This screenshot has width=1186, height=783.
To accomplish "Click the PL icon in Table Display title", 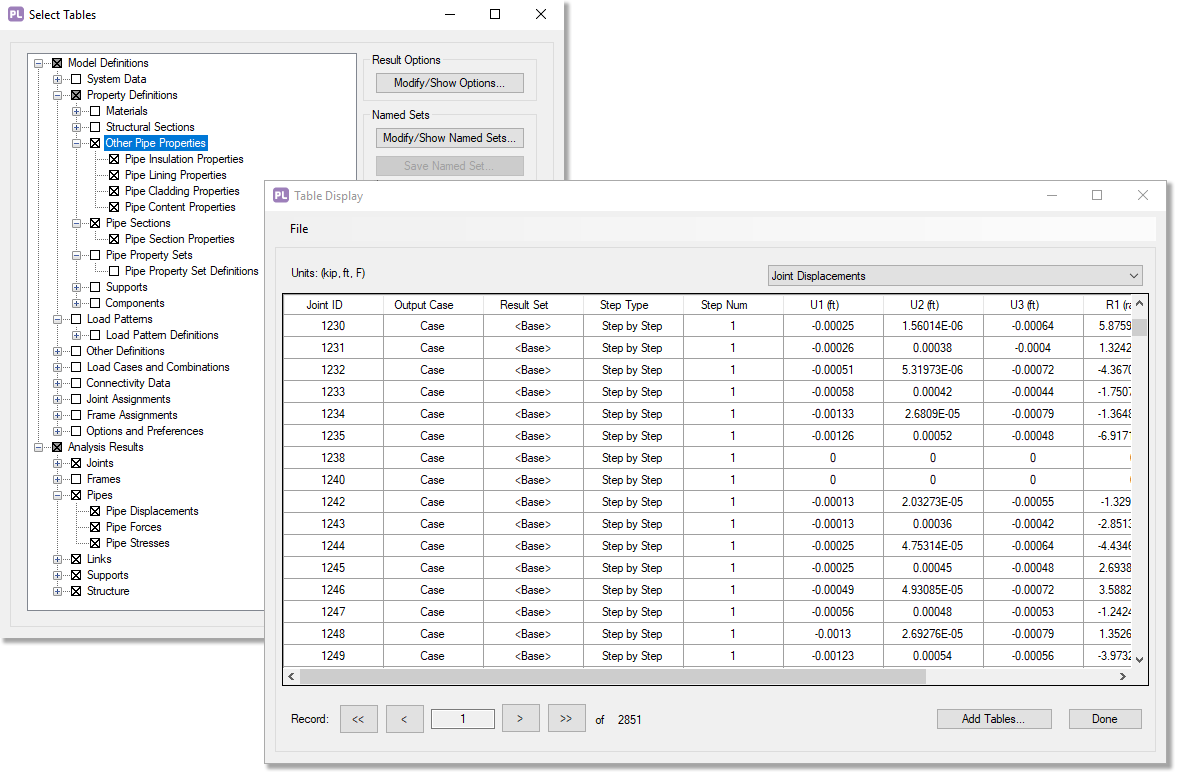I will click(281, 196).
